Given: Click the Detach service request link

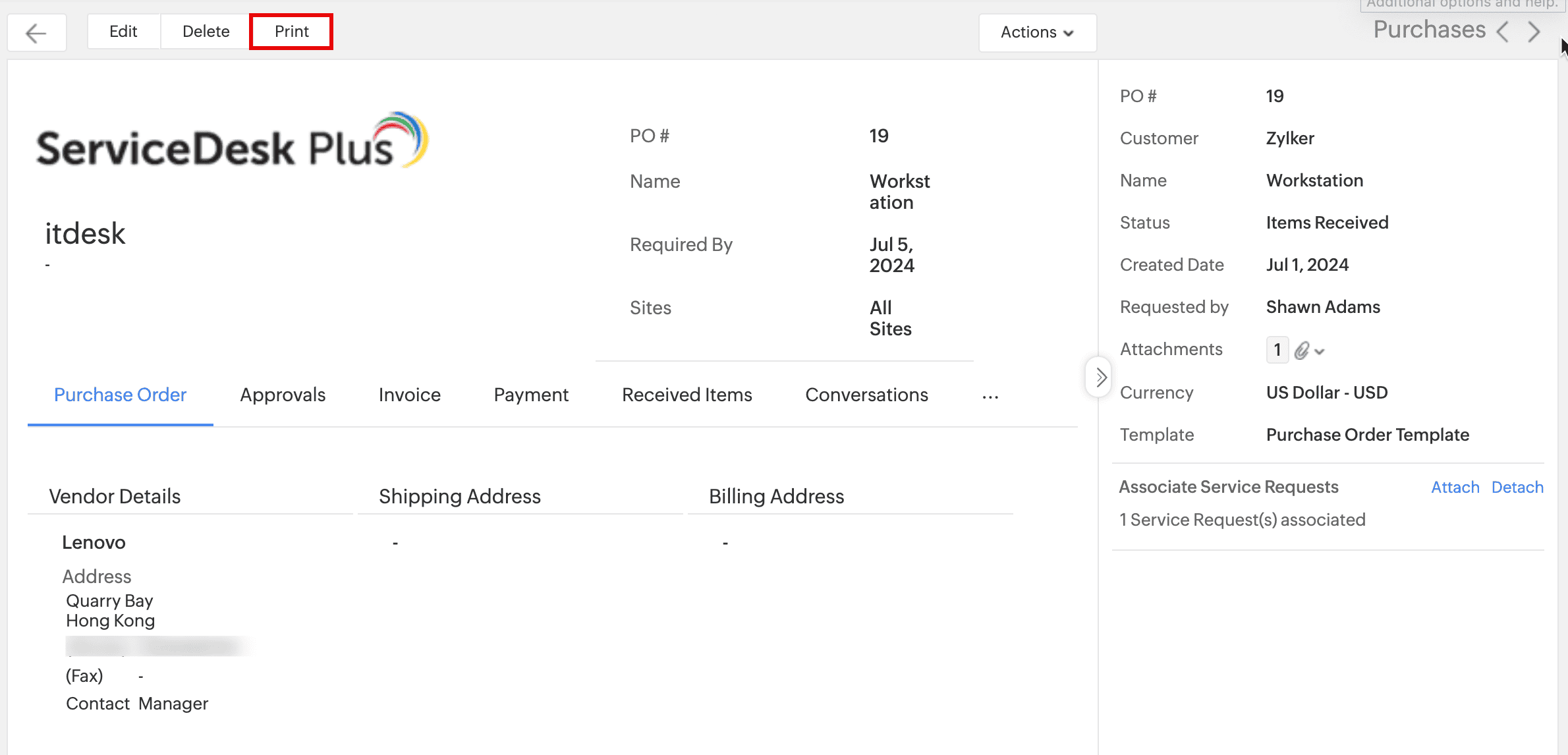Looking at the screenshot, I should [x=1517, y=487].
